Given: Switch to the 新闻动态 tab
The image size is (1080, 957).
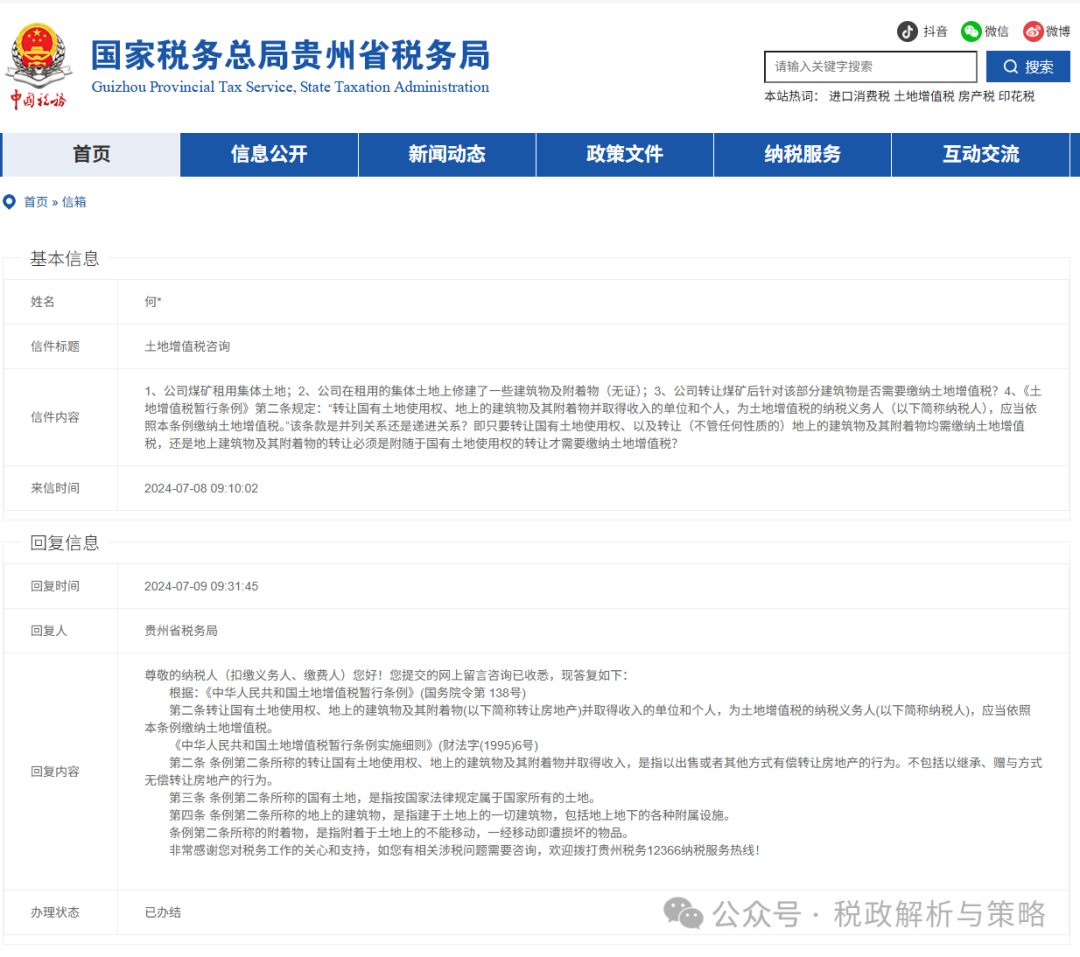Looking at the screenshot, I should [x=447, y=155].
